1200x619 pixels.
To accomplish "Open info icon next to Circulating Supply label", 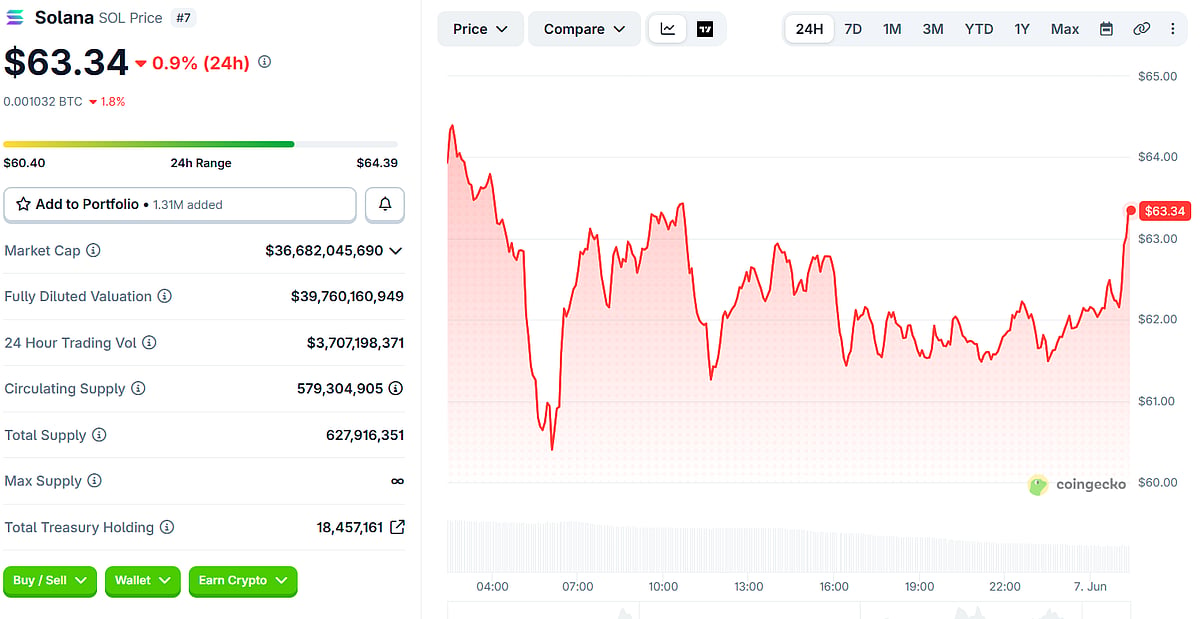I will pyautogui.click(x=138, y=388).
